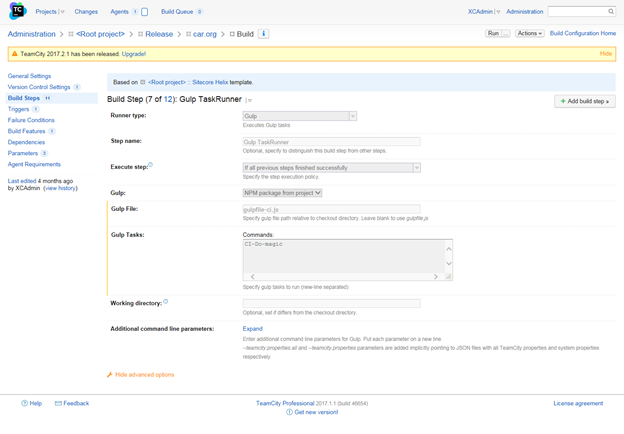
Task: Click Add build step button
Action: 585,101
